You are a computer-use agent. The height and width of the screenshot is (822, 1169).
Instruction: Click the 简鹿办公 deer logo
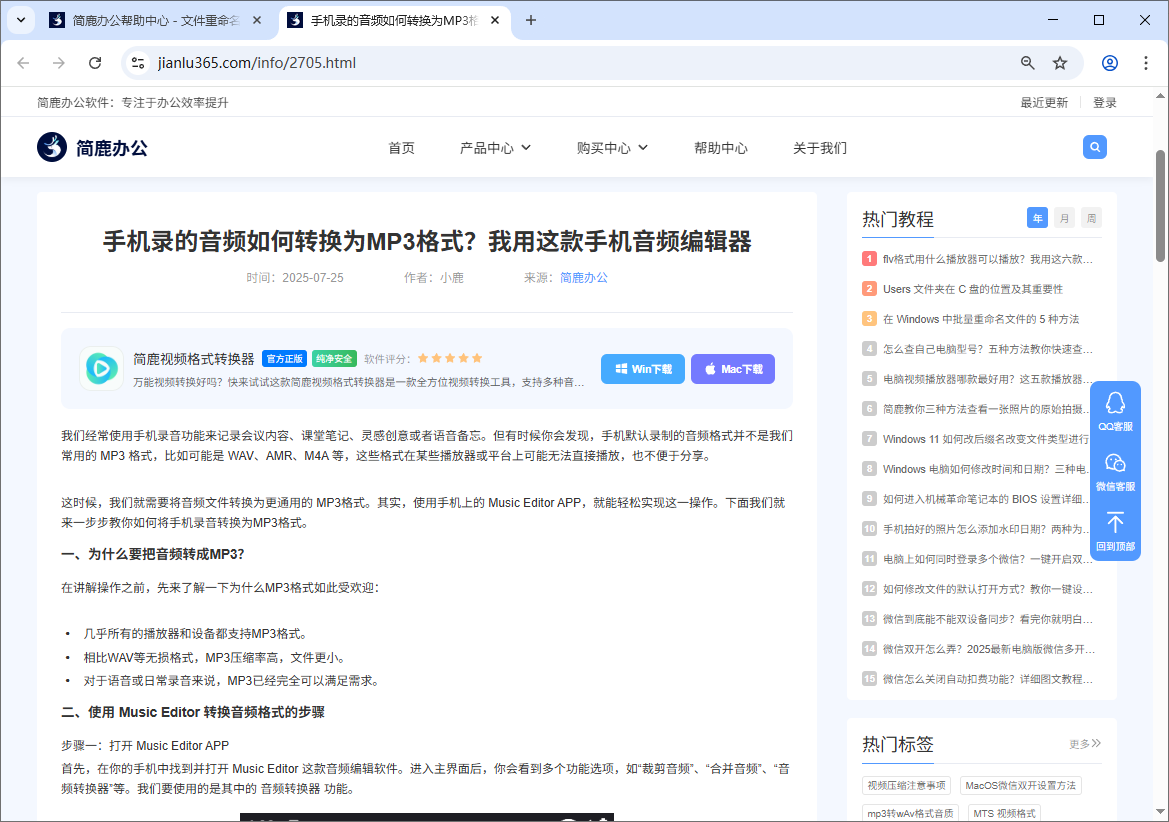(x=51, y=146)
